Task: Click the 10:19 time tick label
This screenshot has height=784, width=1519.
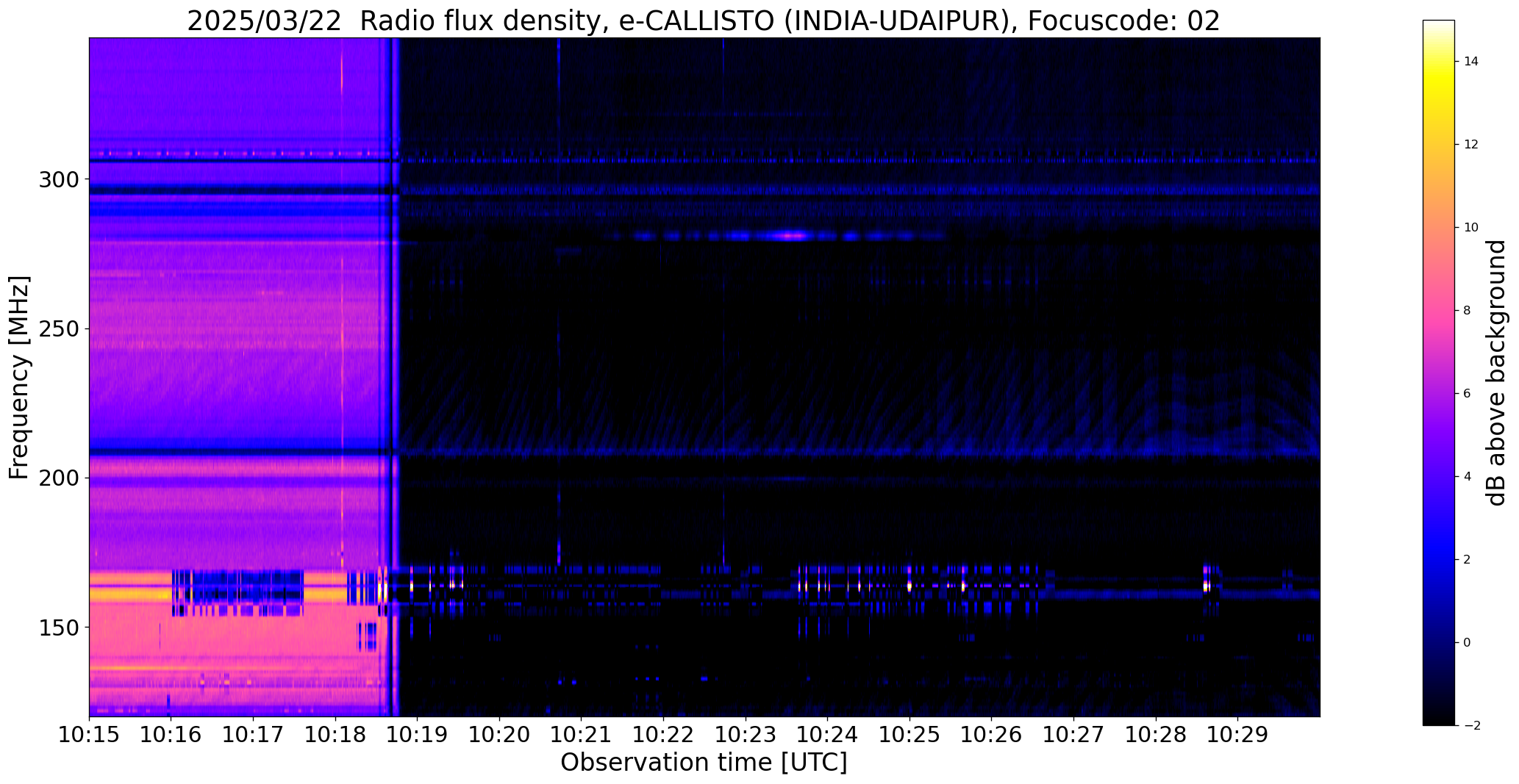Action: click(x=418, y=734)
